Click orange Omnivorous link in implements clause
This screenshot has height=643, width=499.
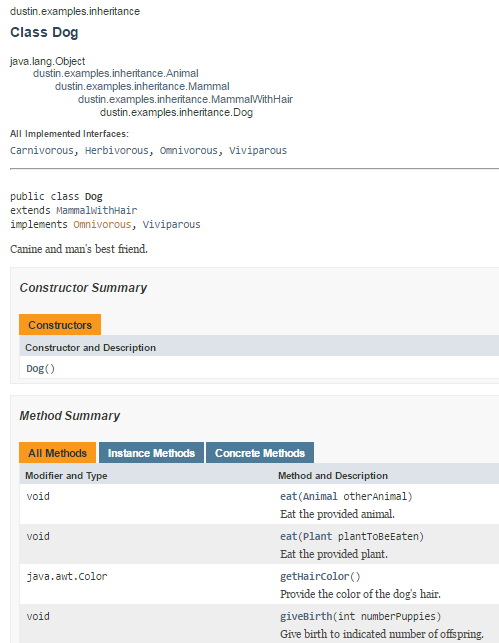click(x=102, y=224)
